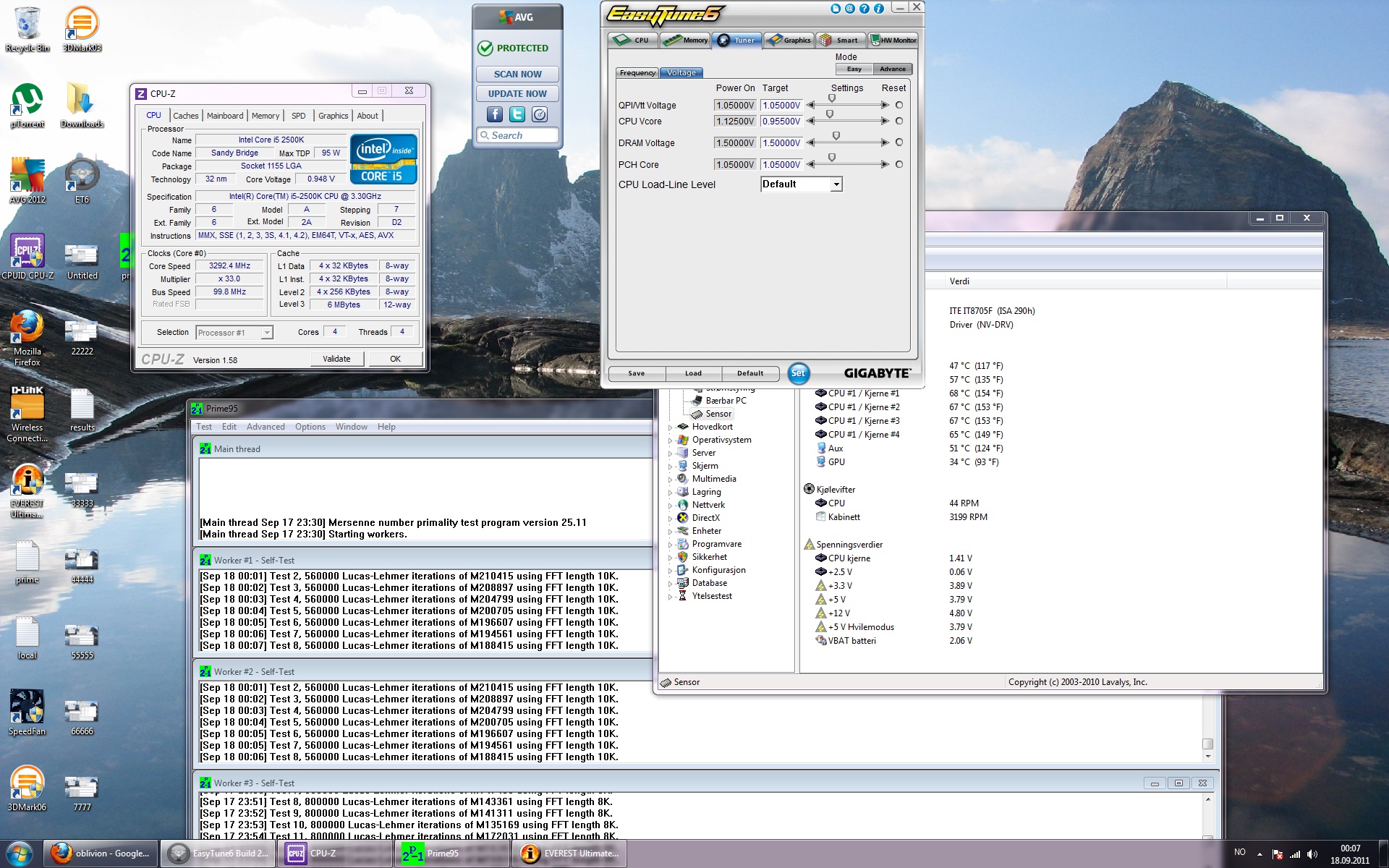Switch EasyTune6 mode to Advance
1389x868 pixels.
click(893, 69)
